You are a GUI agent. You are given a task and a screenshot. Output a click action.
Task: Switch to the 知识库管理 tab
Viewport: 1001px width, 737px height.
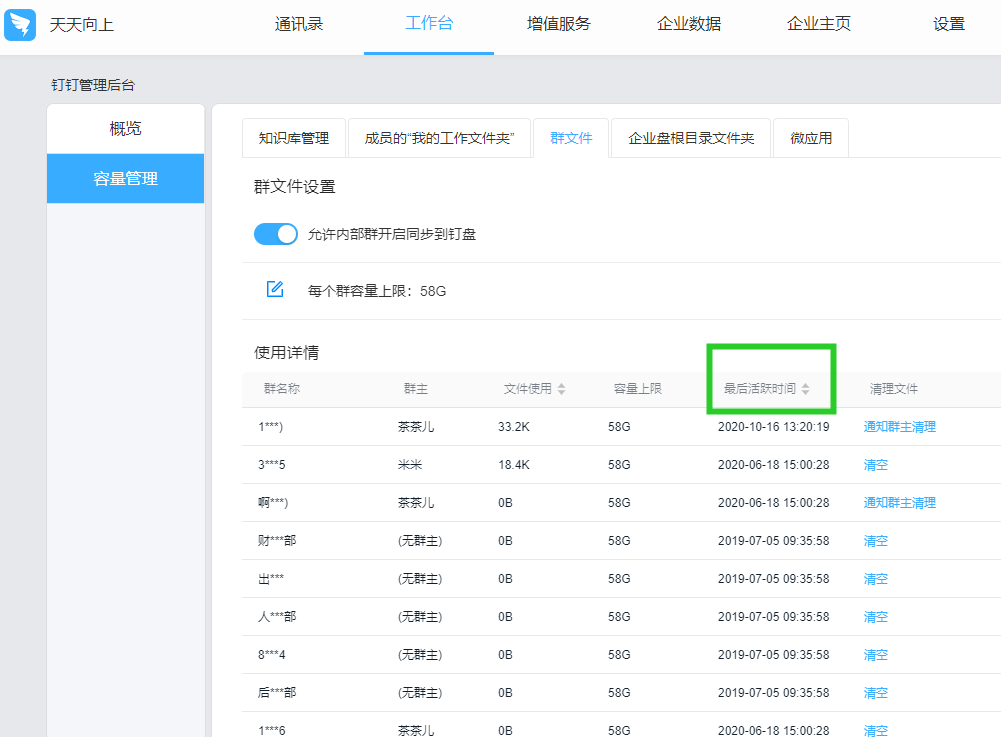pyautogui.click(x=294, y=138)
